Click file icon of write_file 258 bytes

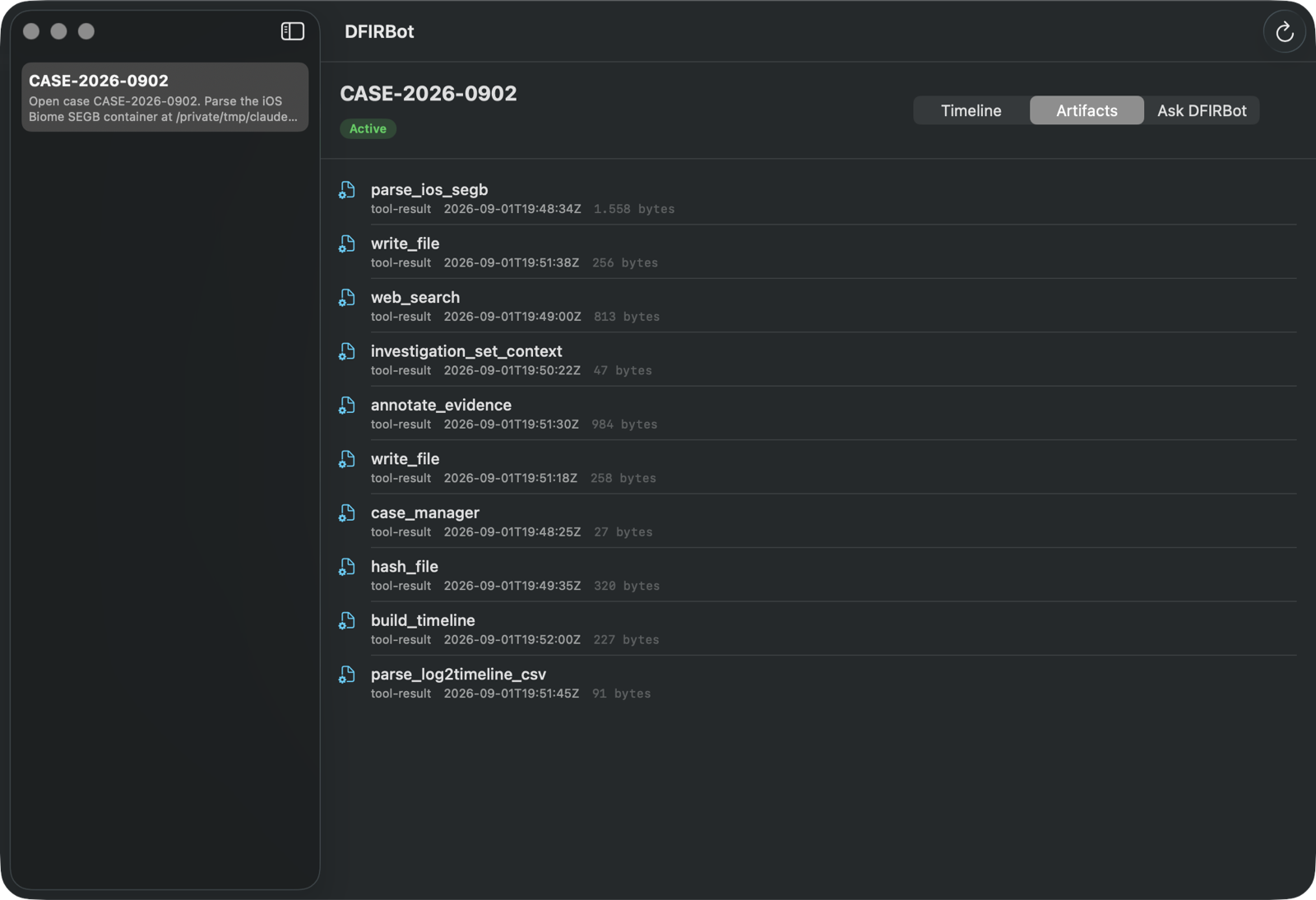pyautogui.click(x=347, y=459)
